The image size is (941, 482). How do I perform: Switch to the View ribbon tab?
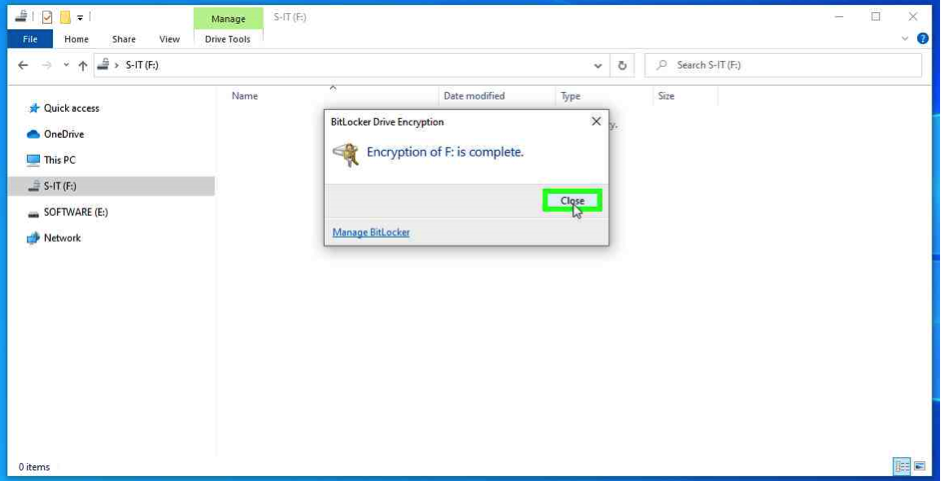169,39
